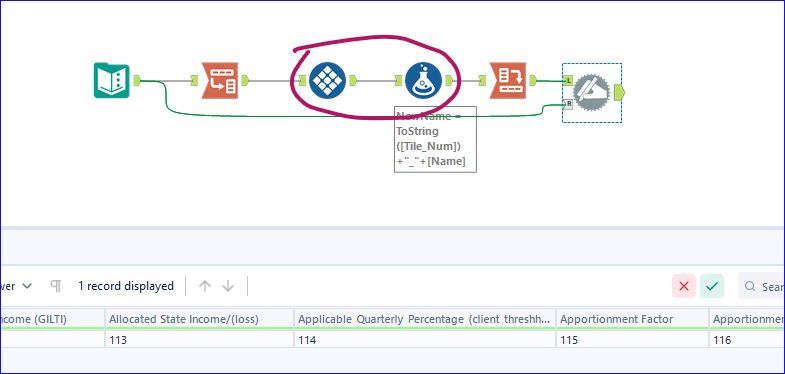Click the green checkmark apply button
This screenshot has width=785, height=374.
point(712,286)
